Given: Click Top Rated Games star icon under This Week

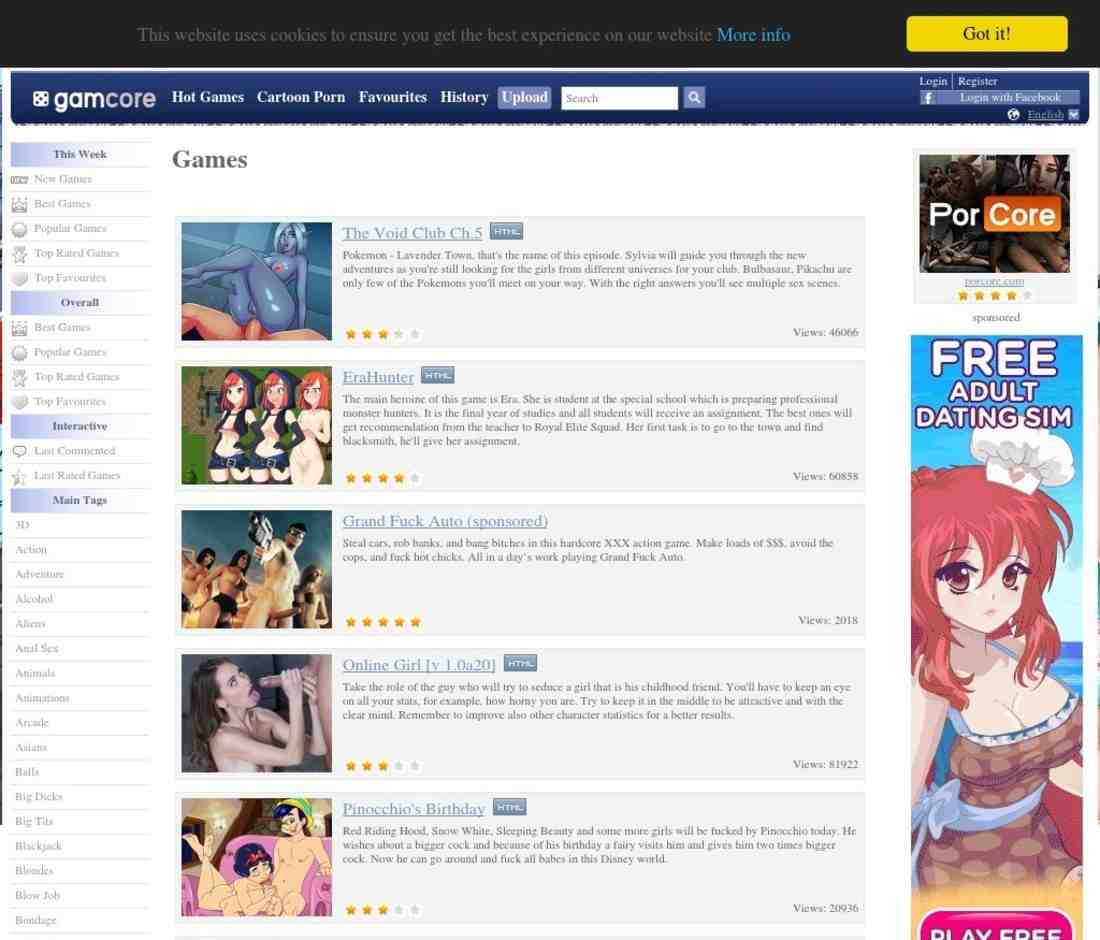Looking at the screenshot, I should [x=20, y=253].
